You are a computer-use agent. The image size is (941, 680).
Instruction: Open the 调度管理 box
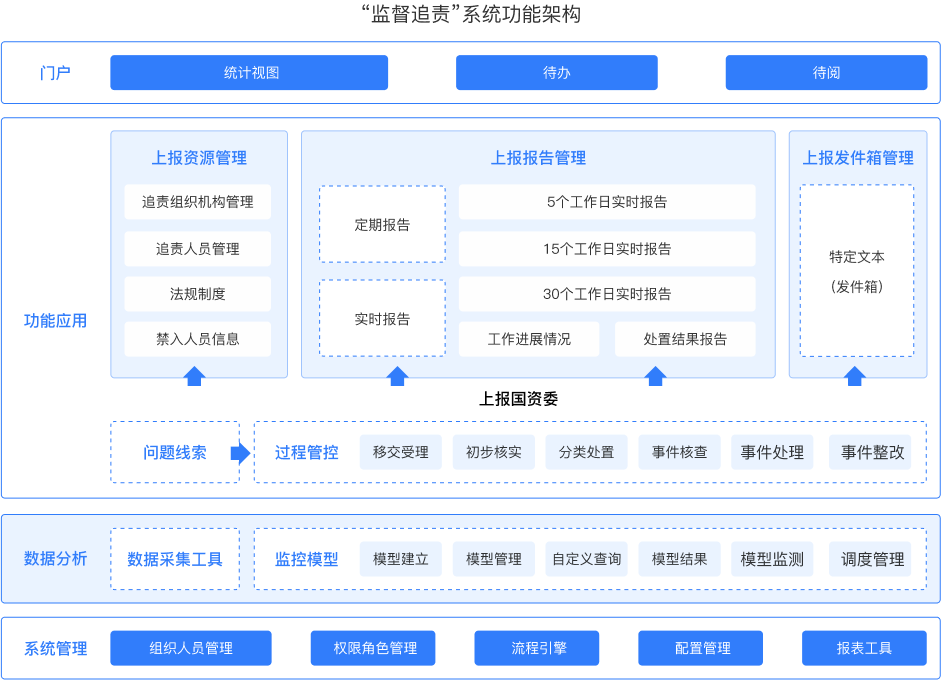pos(870,559)
